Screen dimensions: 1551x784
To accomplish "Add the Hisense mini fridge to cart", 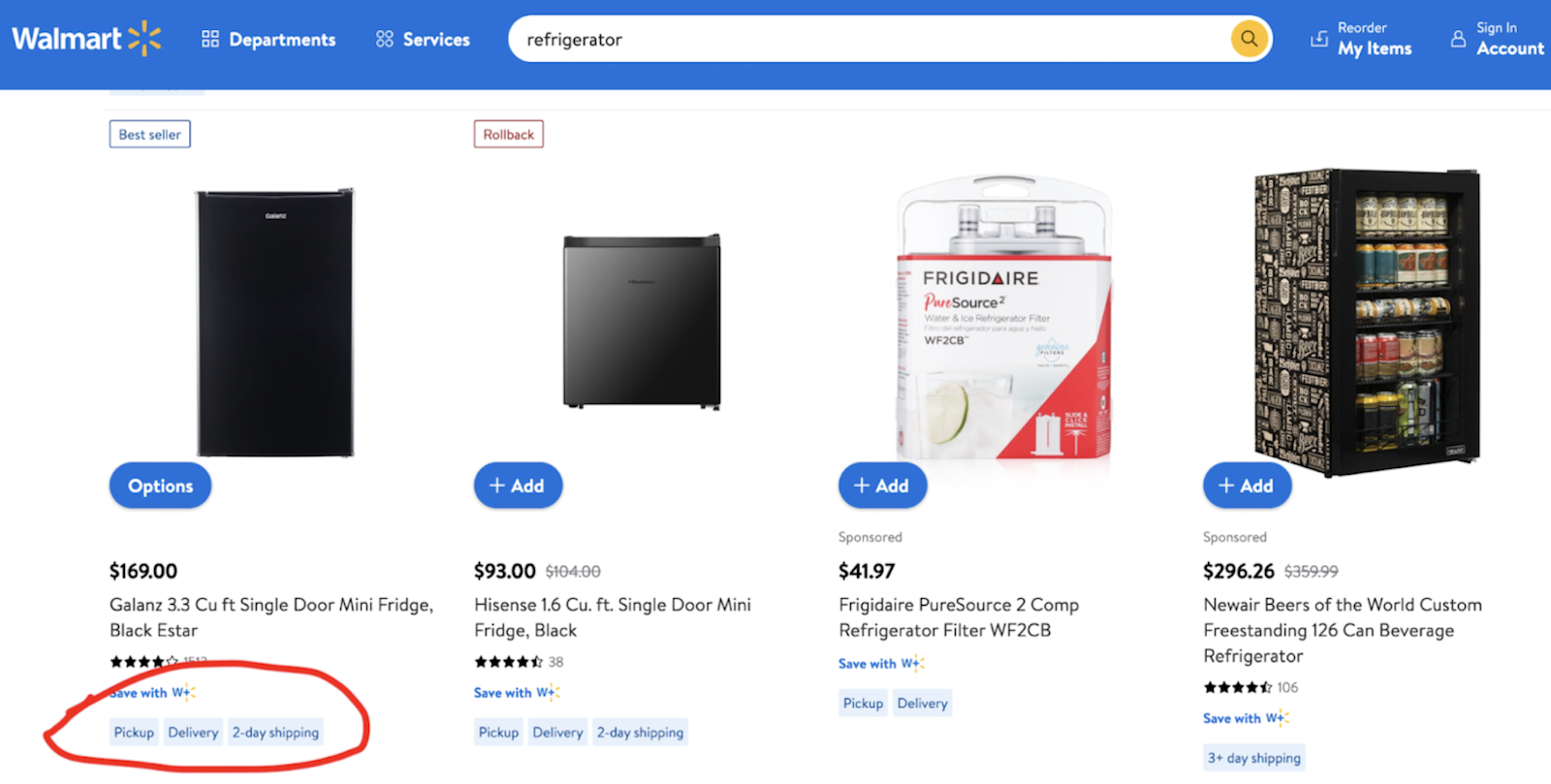I will (x=518, y=486).
